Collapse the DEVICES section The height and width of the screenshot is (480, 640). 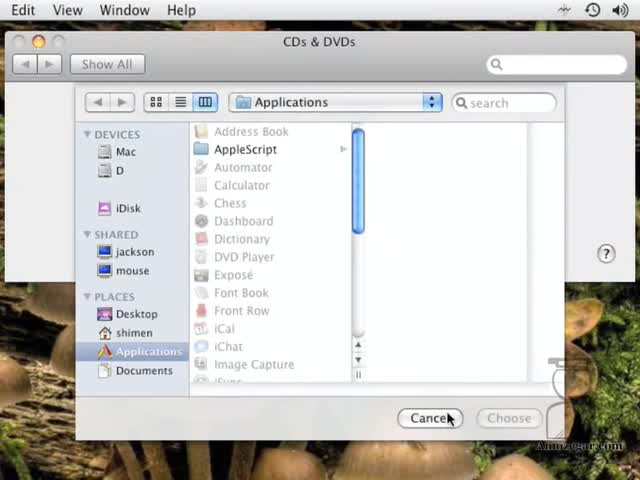pos(87,134)
